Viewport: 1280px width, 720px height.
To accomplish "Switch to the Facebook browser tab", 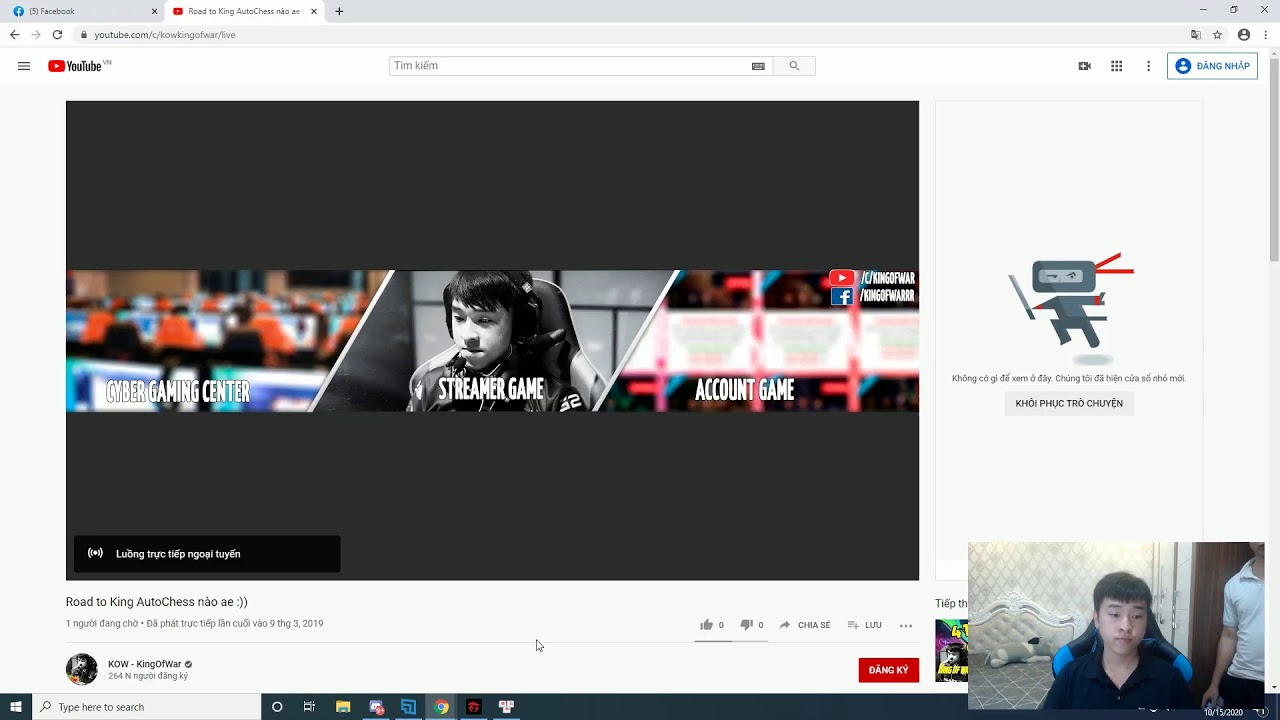I will click(80, 12).
